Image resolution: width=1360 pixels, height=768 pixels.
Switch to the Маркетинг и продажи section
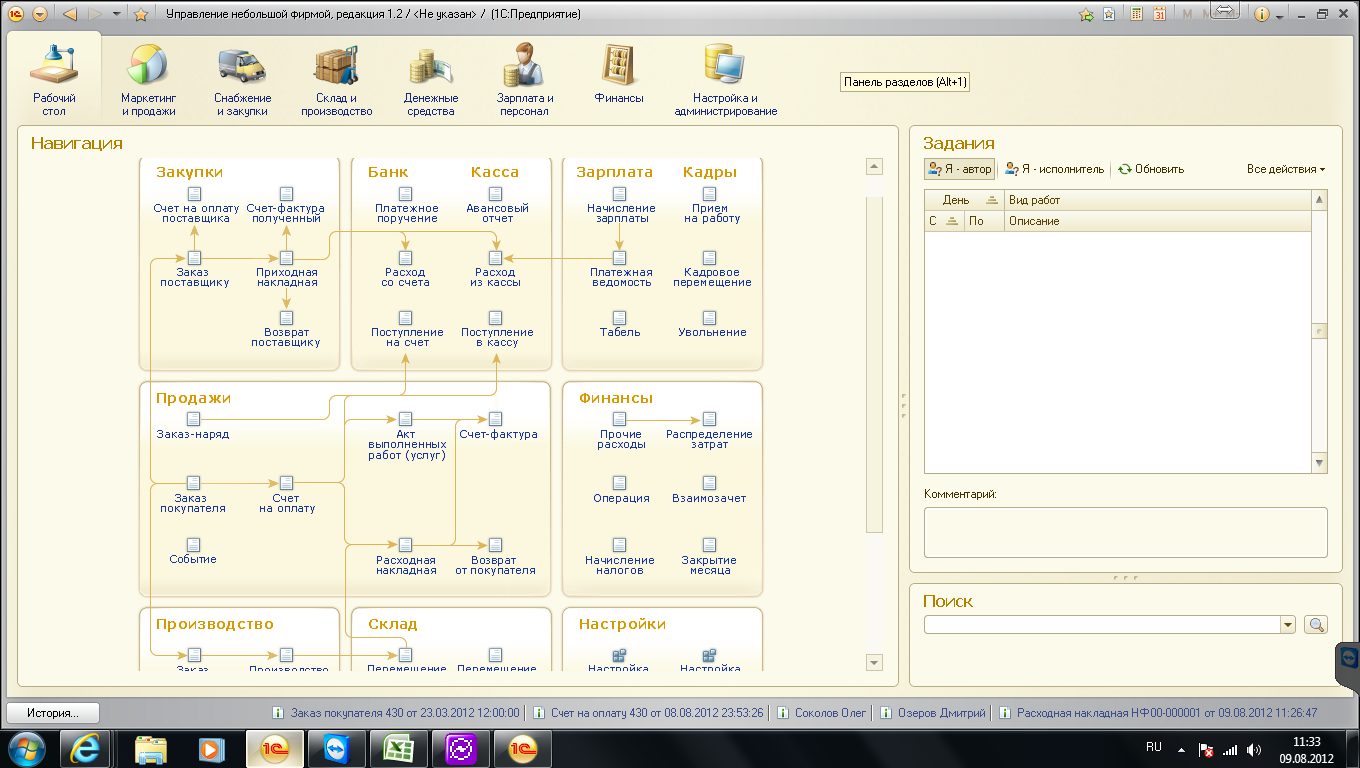148,81
